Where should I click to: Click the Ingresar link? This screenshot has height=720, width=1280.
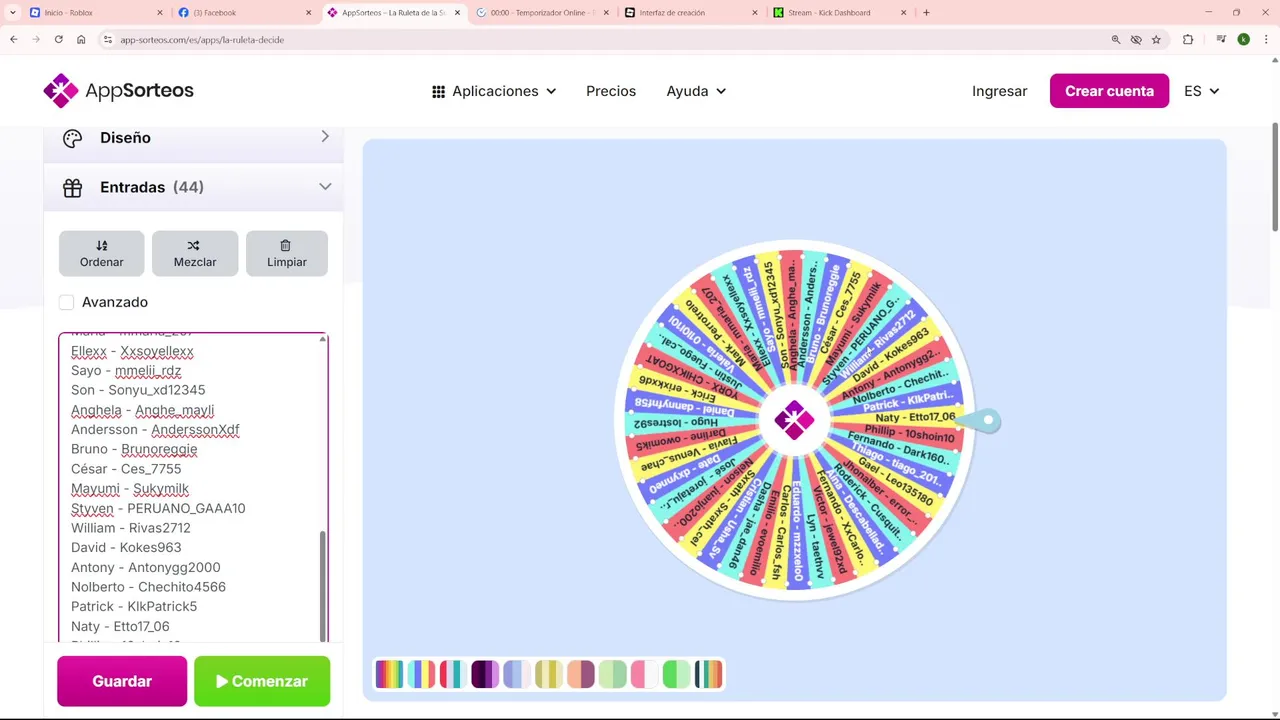[999, 91]
